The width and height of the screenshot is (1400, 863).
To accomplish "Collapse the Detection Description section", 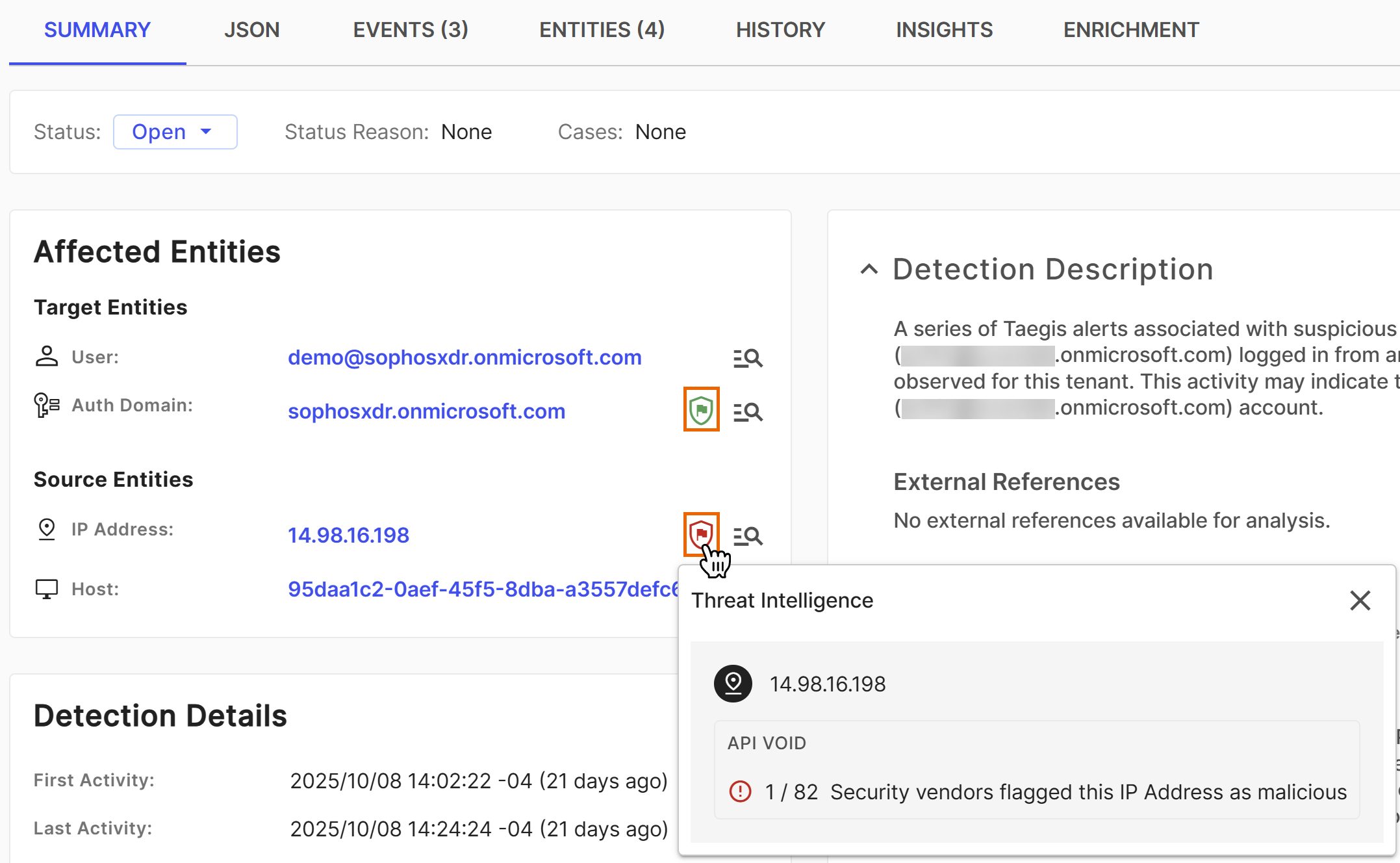I will coord(869,269).
